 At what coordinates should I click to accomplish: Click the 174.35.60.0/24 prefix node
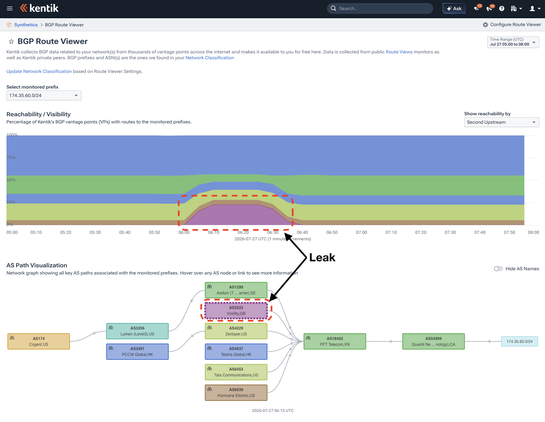(x=519, y=341)
